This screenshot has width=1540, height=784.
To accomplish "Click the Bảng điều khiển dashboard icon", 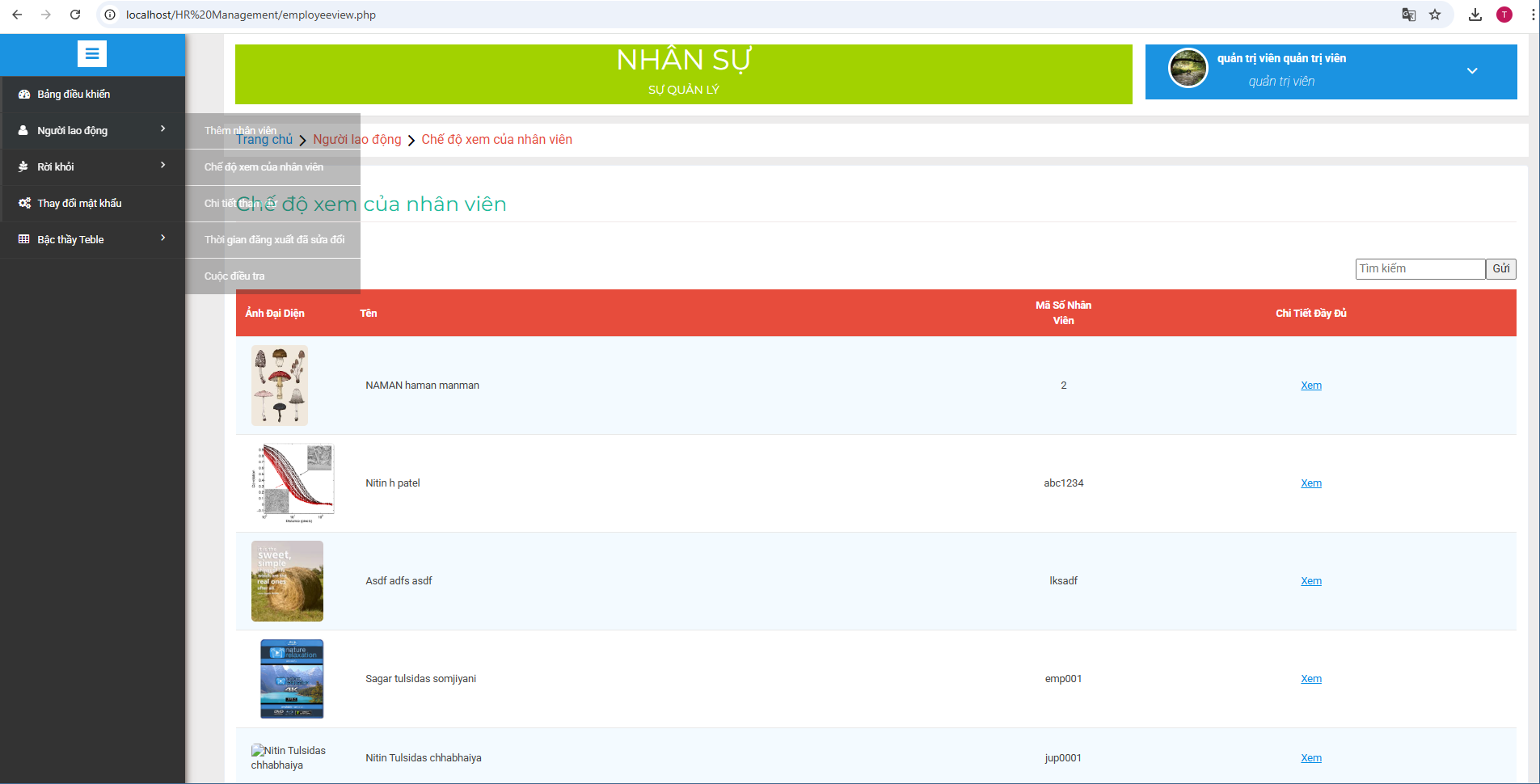I will pos(24,95).
